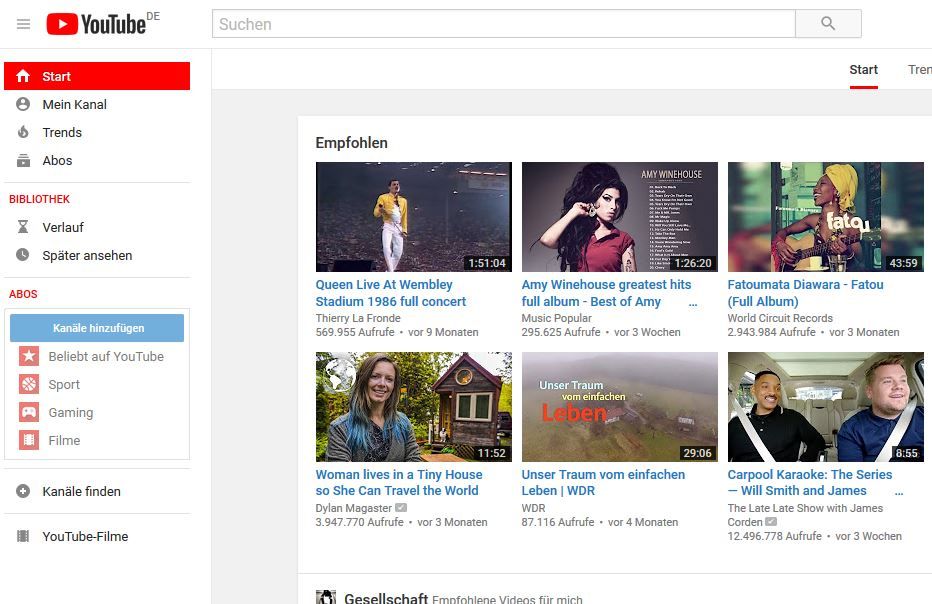Open Fatoumata Diawara Fatou thumbnail

click(x=826, y=217)
